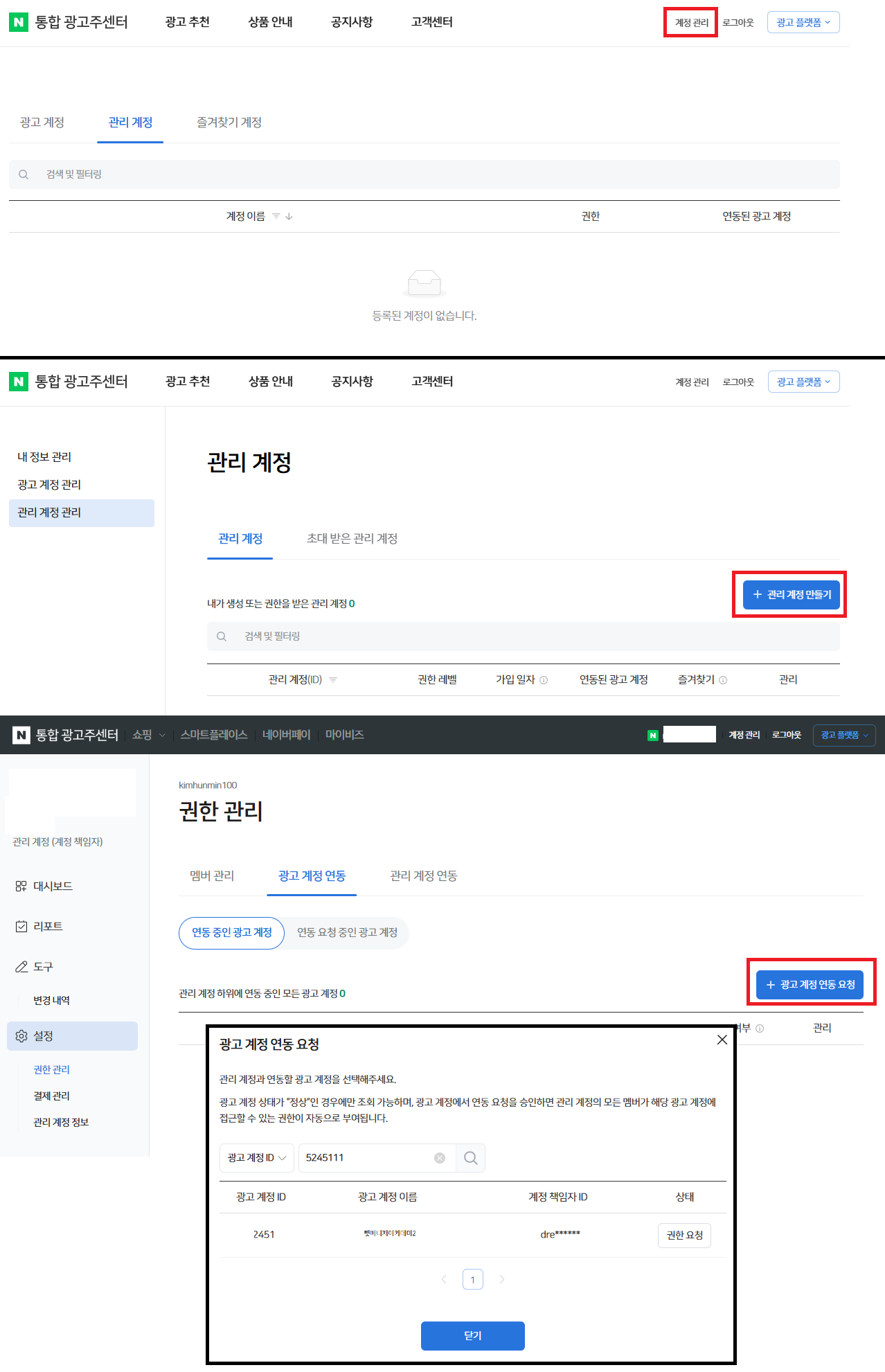This screenshot has height=1372, width=885.
Task: Switch to the 즐겨찾기 계정 tab
Action: pos(229,123)
